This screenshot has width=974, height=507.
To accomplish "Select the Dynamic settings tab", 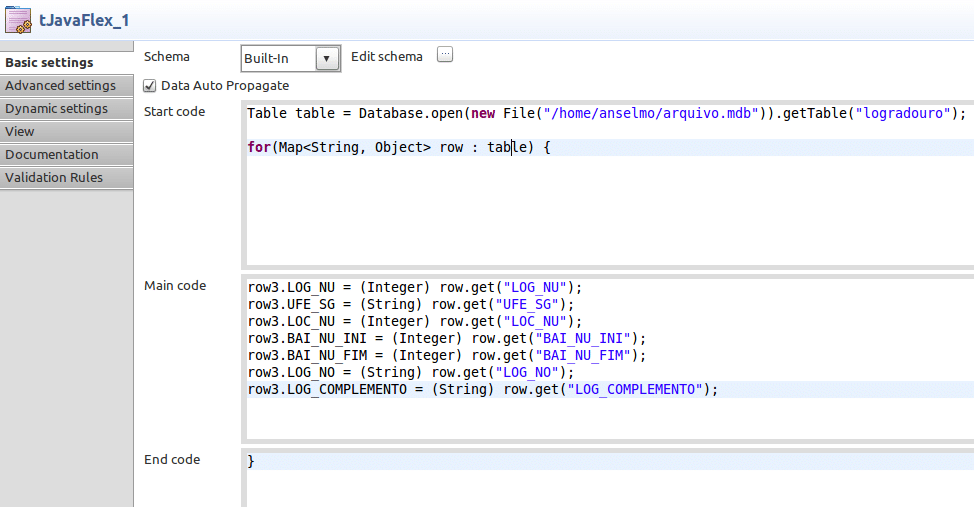I will coord(56,109).
